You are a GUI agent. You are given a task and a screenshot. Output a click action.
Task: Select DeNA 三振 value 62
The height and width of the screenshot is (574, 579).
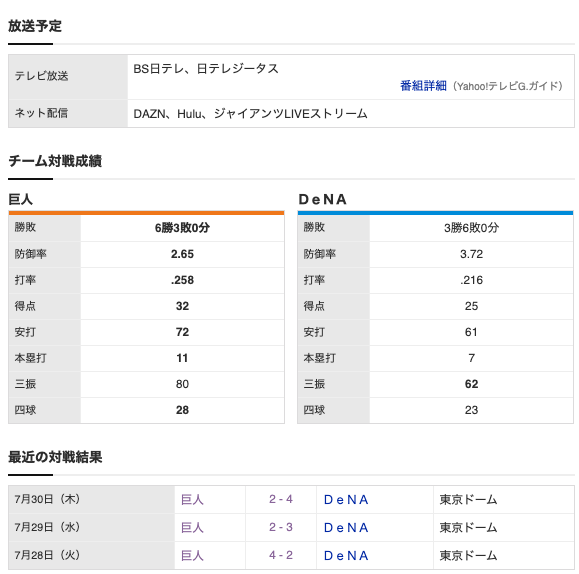coord(472,384)
